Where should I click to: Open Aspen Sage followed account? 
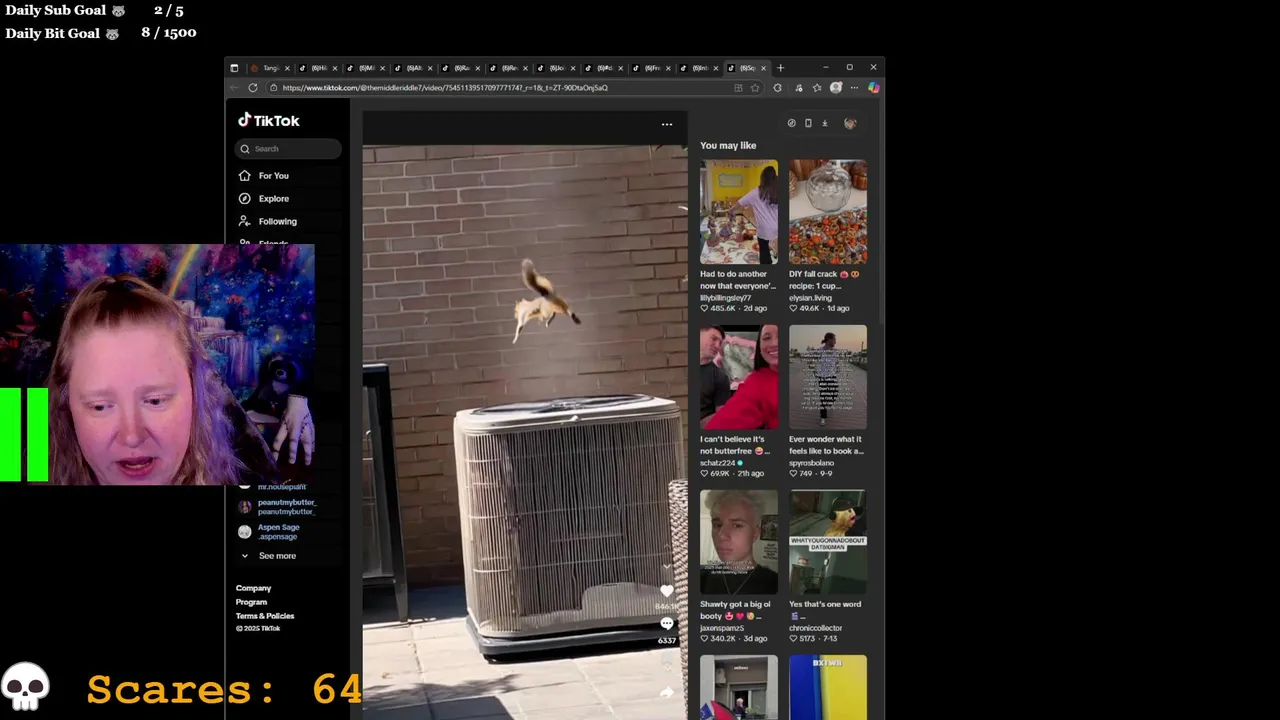(268, 532)
